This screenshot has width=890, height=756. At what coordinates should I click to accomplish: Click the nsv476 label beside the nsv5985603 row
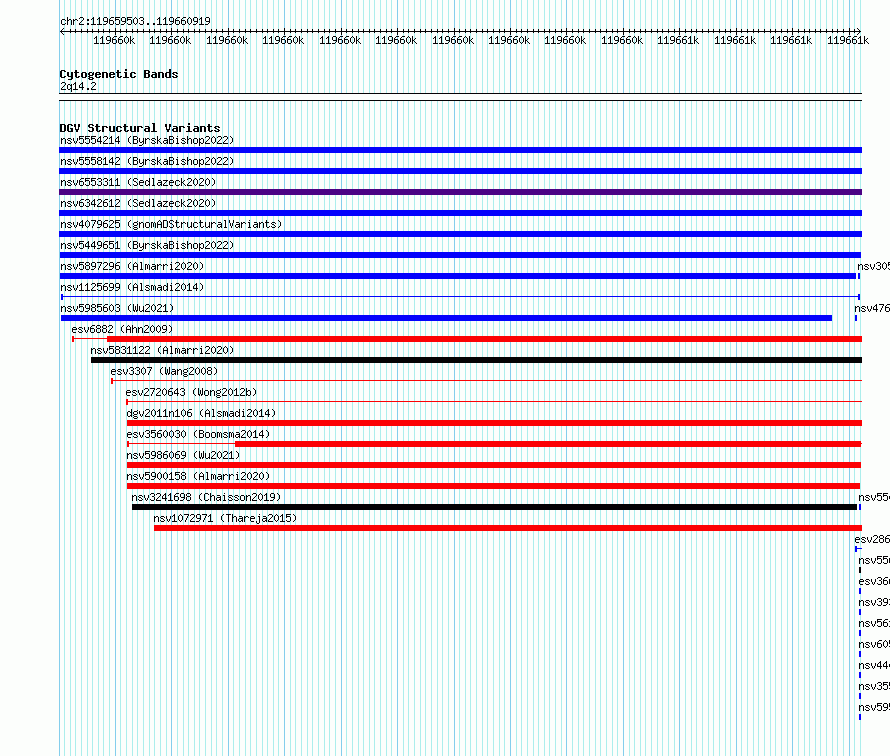[x=872, y=308]
